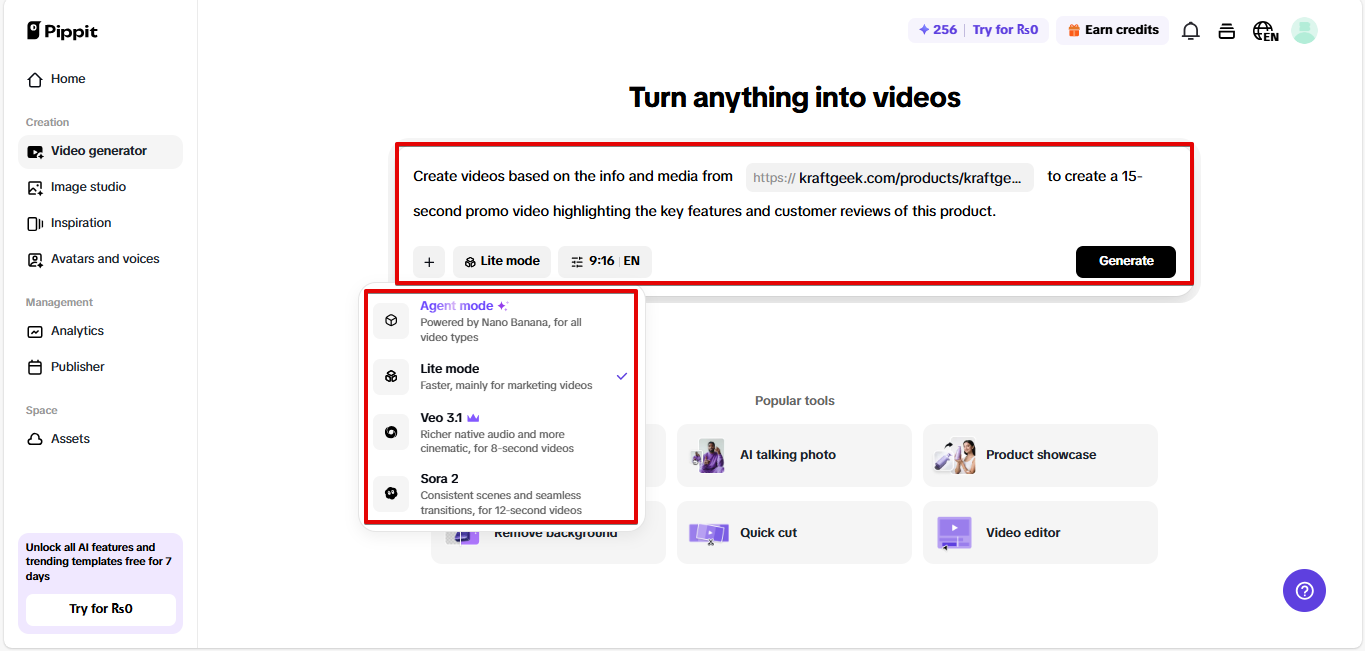
Task: Click the kraftgeek.com URL field
Action: click(x=890, y=178)
